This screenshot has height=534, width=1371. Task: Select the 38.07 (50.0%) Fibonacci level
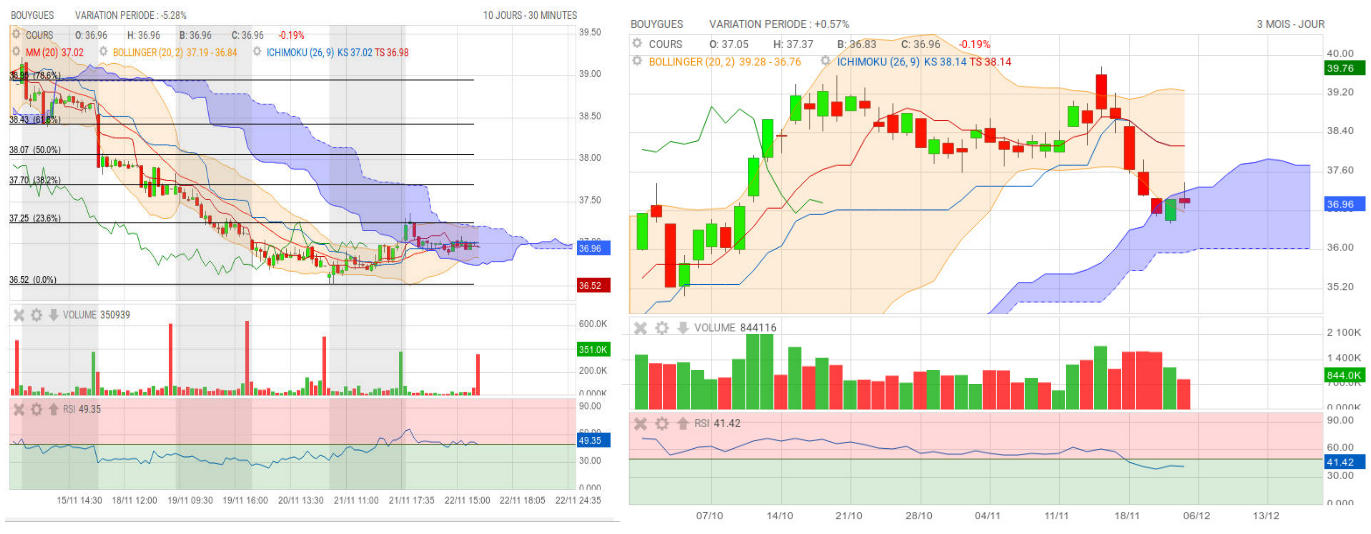[35, 150]
